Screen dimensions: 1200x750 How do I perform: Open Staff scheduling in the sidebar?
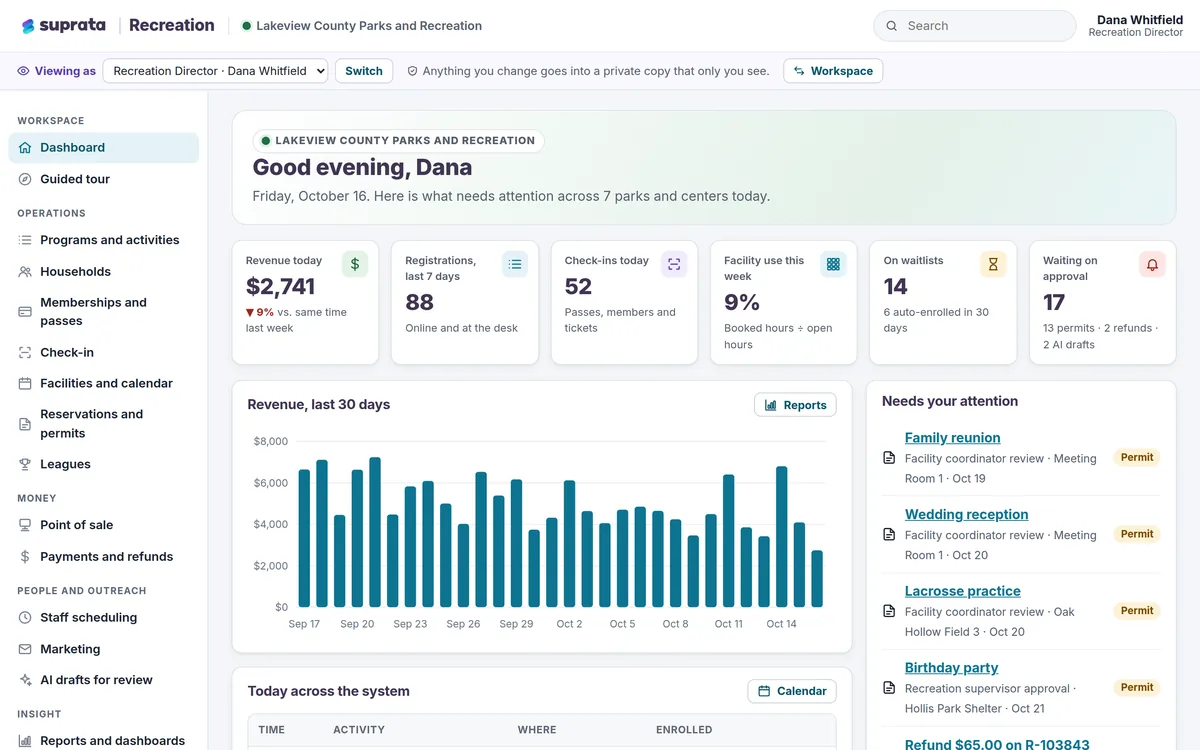[104, 618]
